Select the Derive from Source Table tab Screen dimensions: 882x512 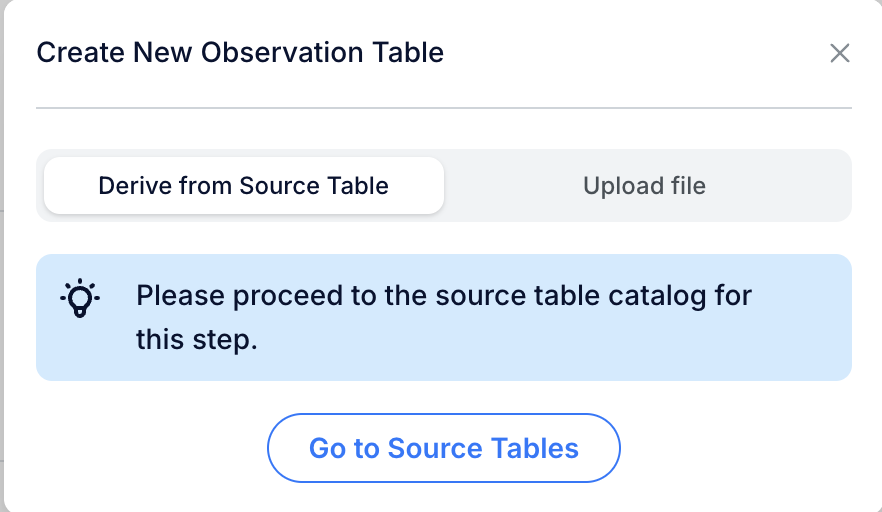tap(244, 186)
